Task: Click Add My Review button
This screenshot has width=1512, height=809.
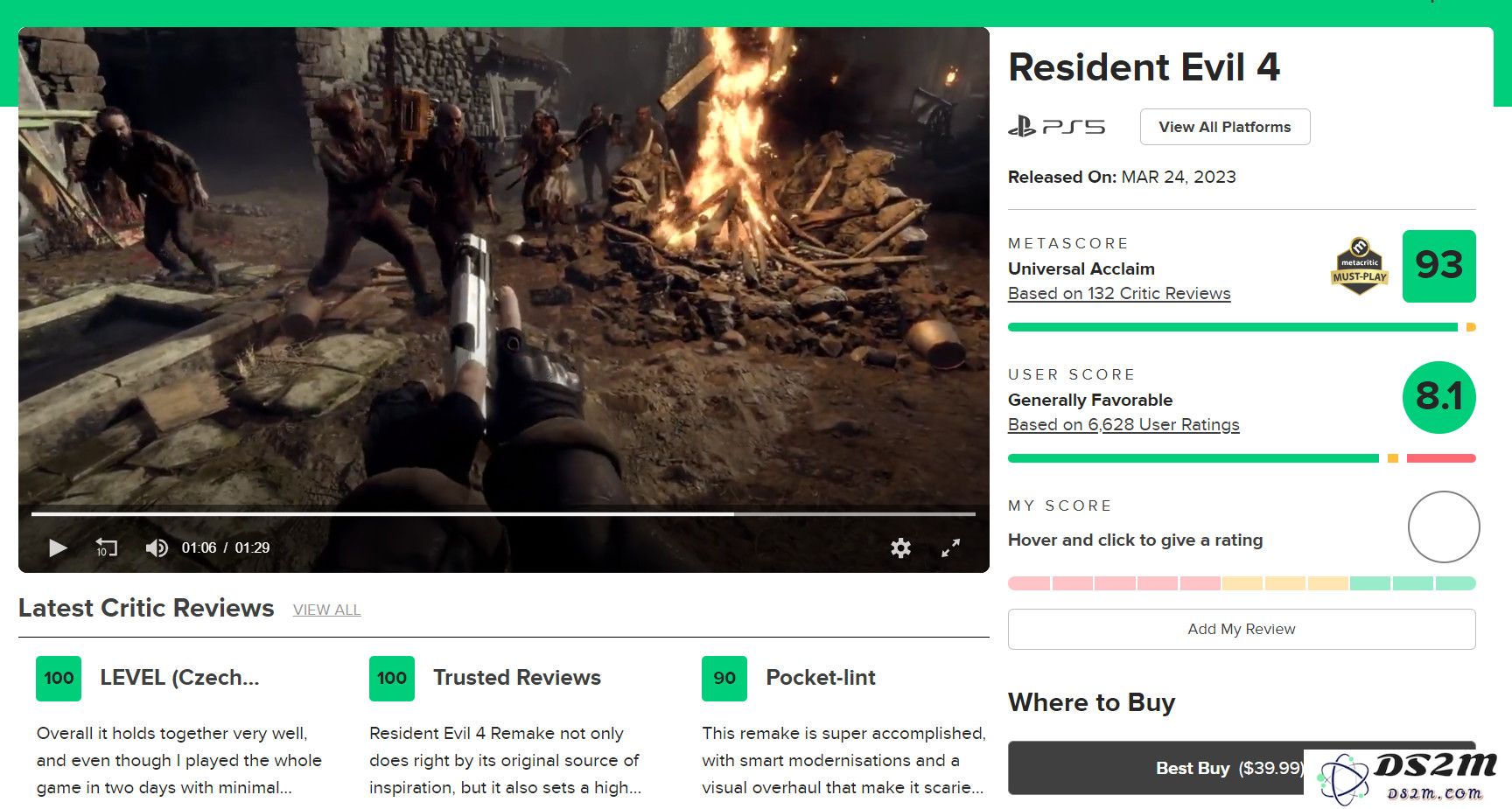Action: tap(1242, 629)
